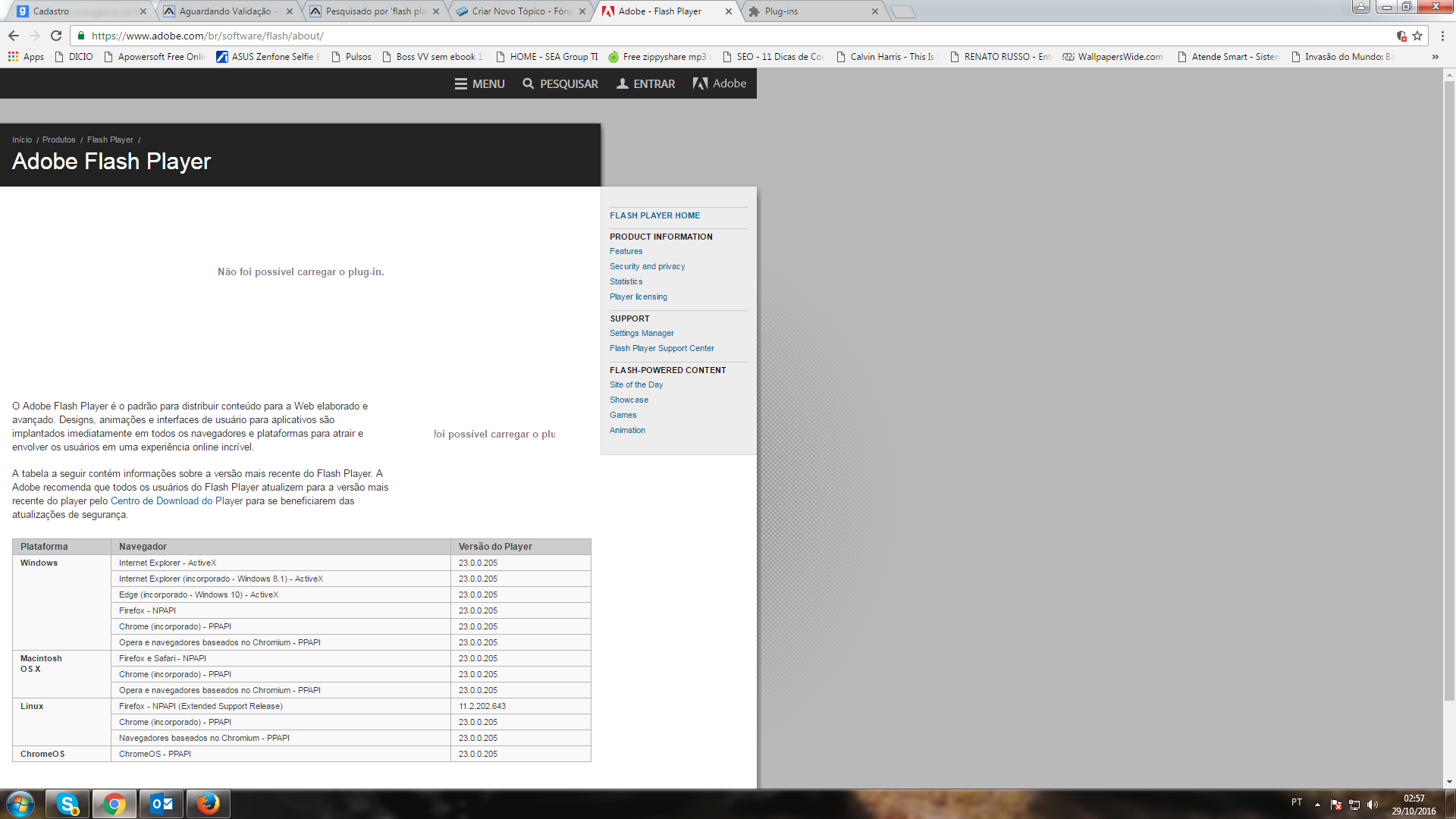Click the Flash Player breadcrumb link
1456x819 pixels.
[x=110, y=140]
